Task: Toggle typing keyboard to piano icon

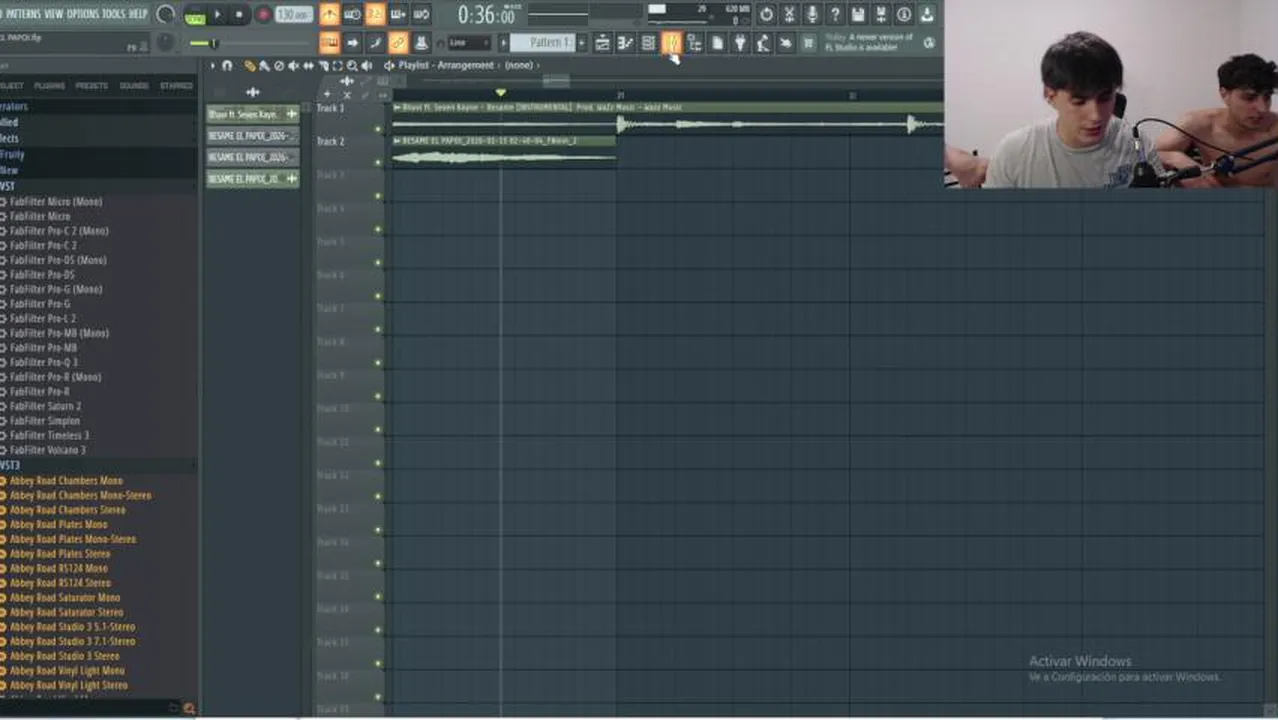Action: click(x=329, y=43)
